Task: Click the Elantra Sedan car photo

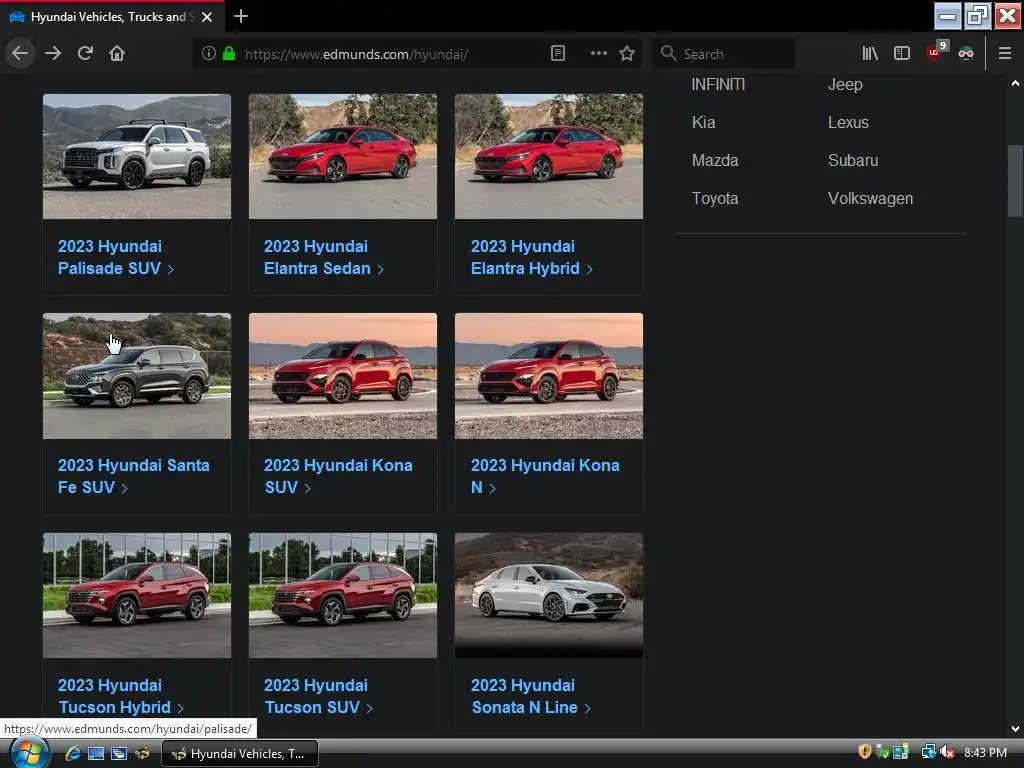Action: point(343,156)
